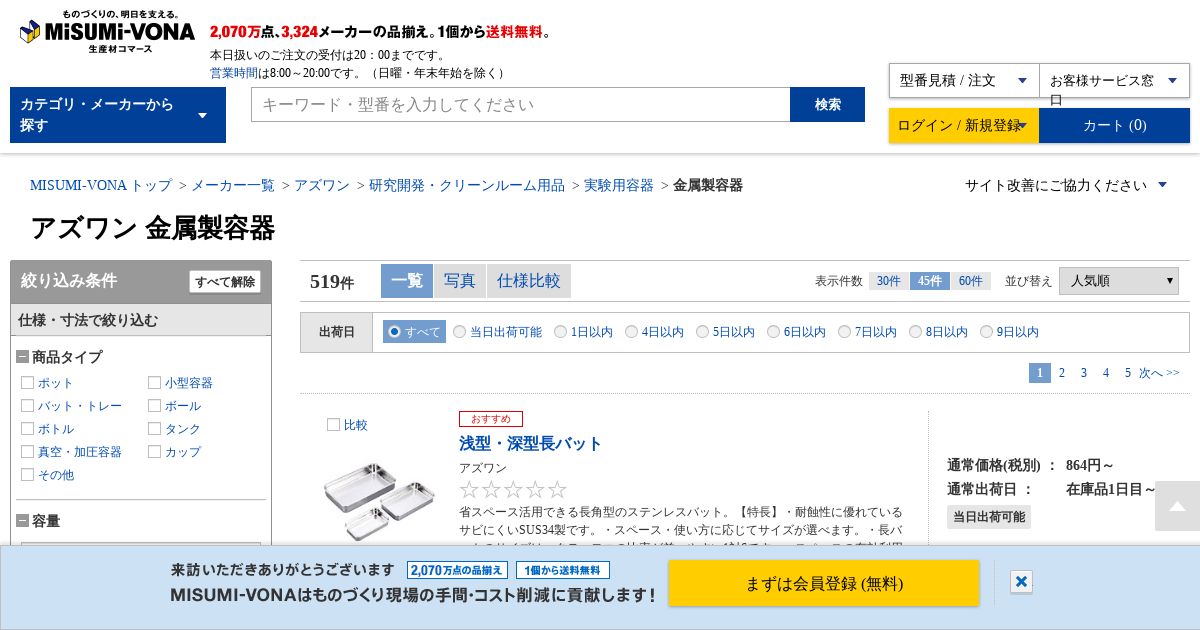The image size is (1200, 630).
Task: Close the member registration banner
Action: (1021, 582)
